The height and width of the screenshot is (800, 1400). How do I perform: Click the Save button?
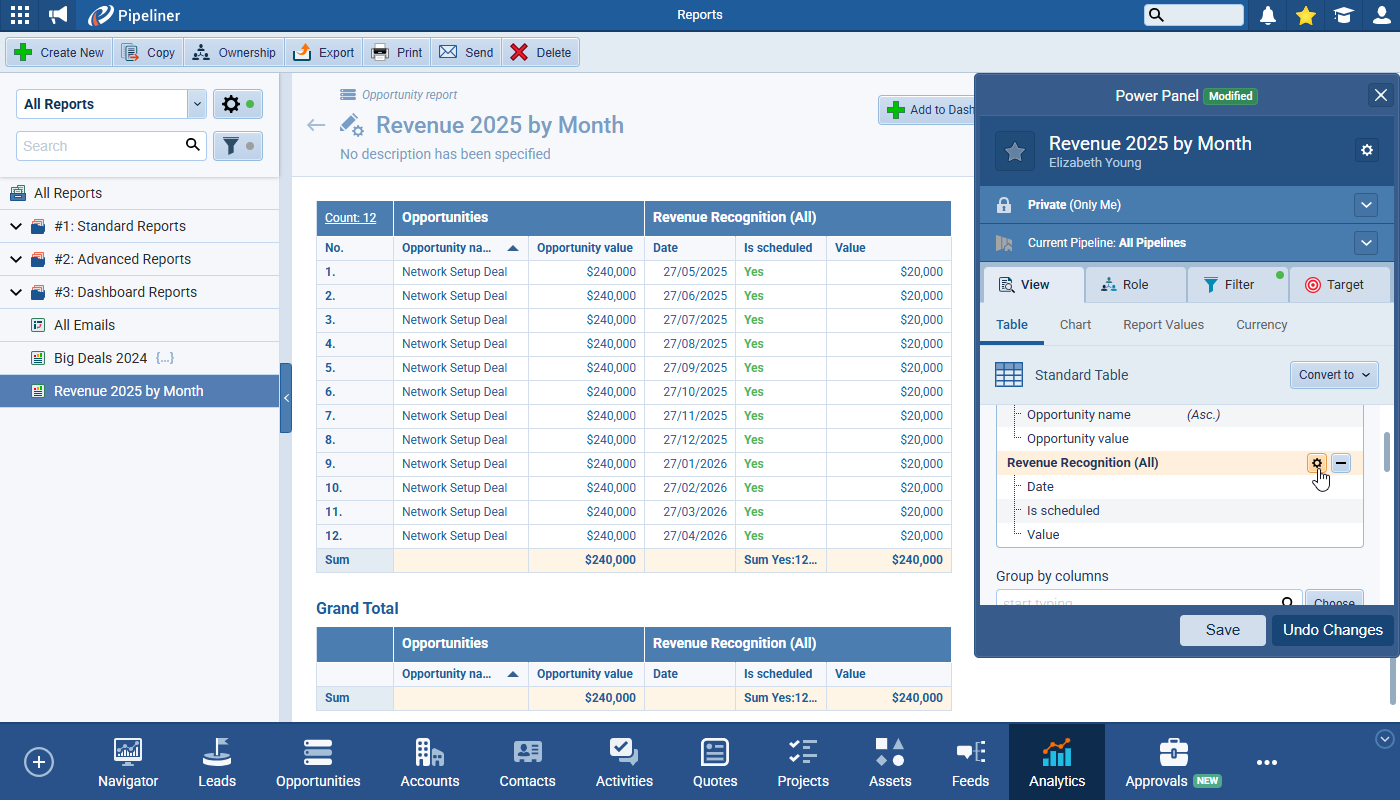(1222, 630)
